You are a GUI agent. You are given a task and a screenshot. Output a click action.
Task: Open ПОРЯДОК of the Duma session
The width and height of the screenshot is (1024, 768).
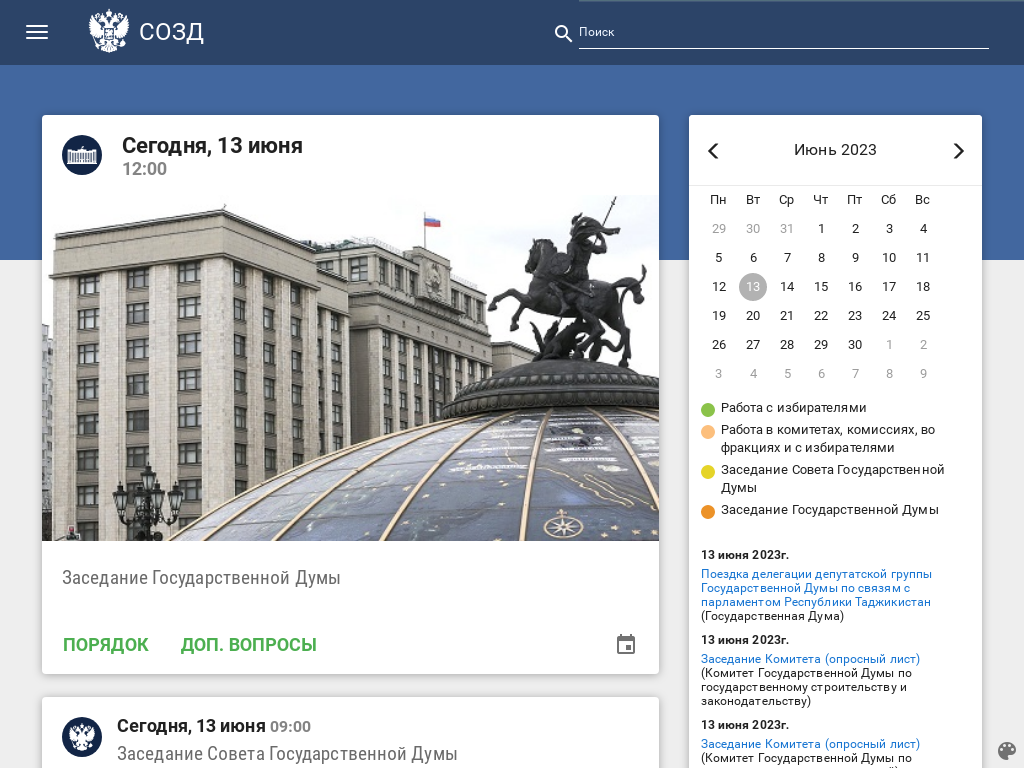[106, 645]
